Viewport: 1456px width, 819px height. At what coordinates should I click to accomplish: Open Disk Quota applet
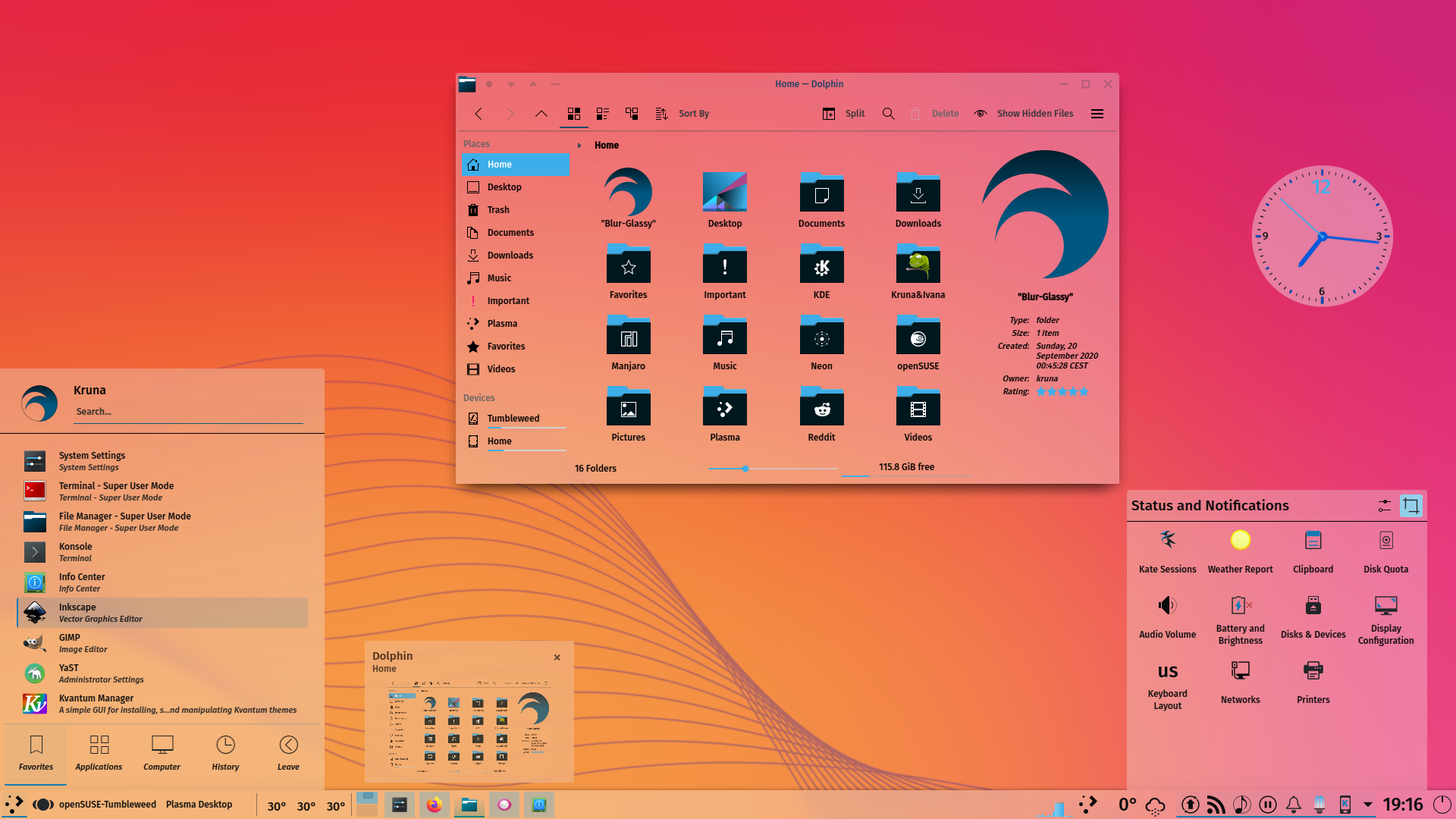(x=1386, y=552)
